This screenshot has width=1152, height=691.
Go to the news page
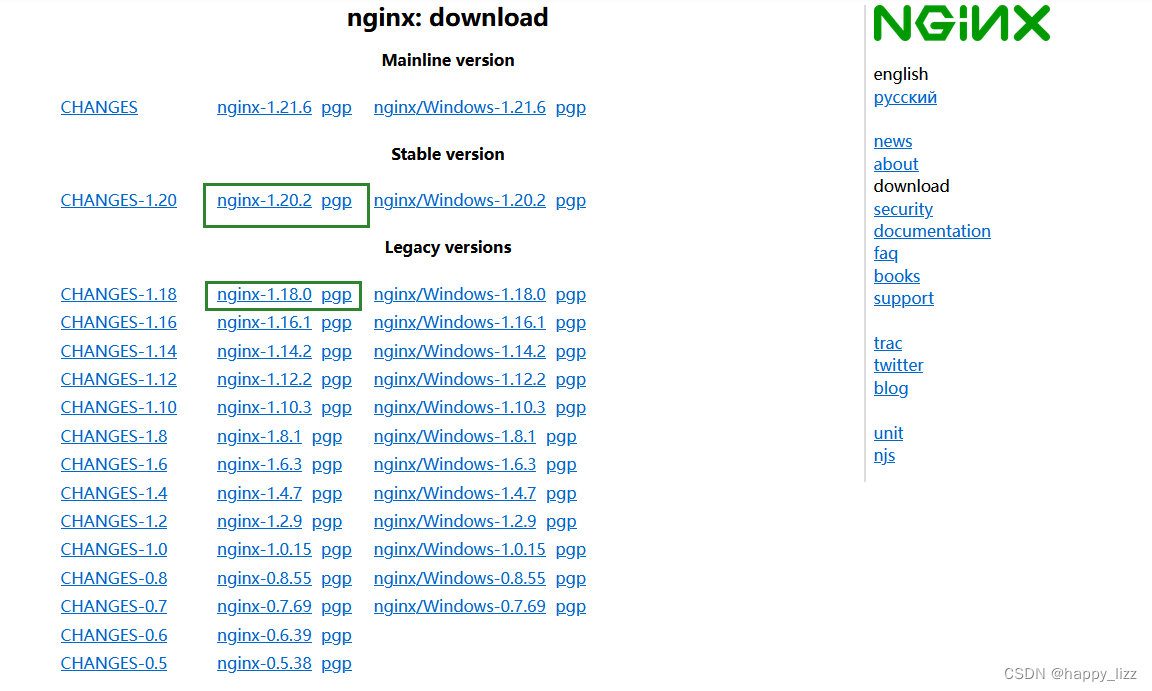click(x=893, y=141)
